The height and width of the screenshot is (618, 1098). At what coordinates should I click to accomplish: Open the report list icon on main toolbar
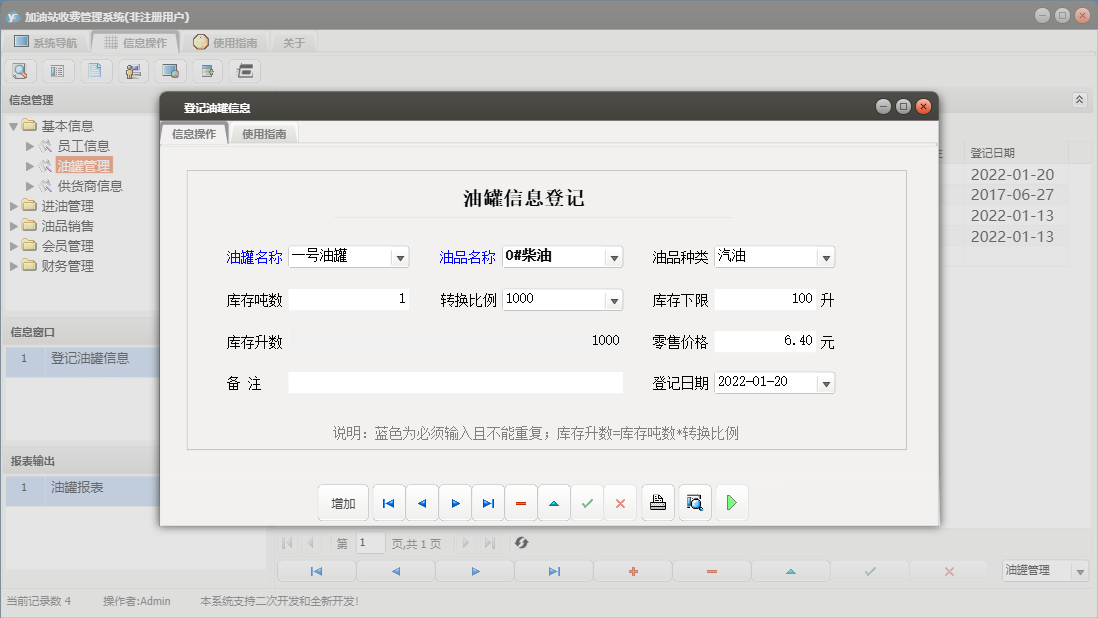59,70
